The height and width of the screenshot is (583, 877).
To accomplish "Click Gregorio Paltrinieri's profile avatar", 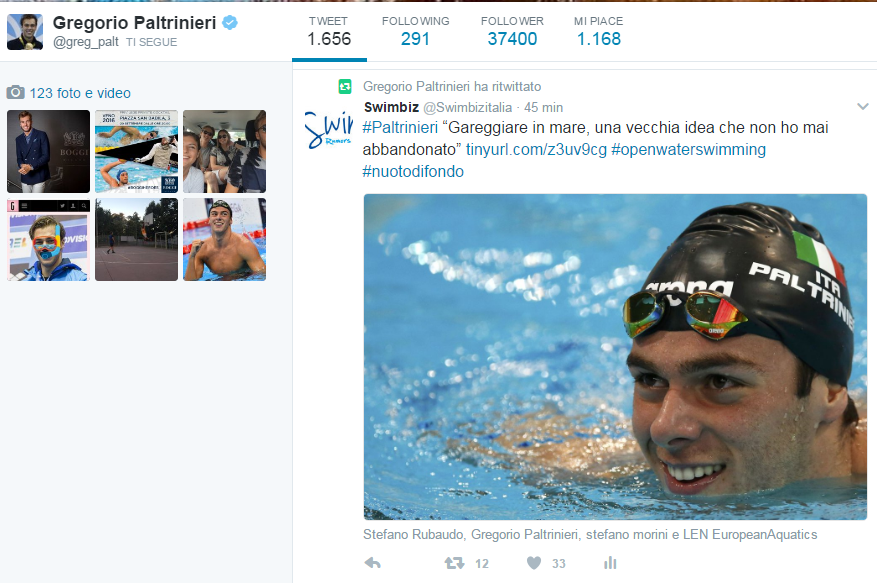I will [25, 32].
